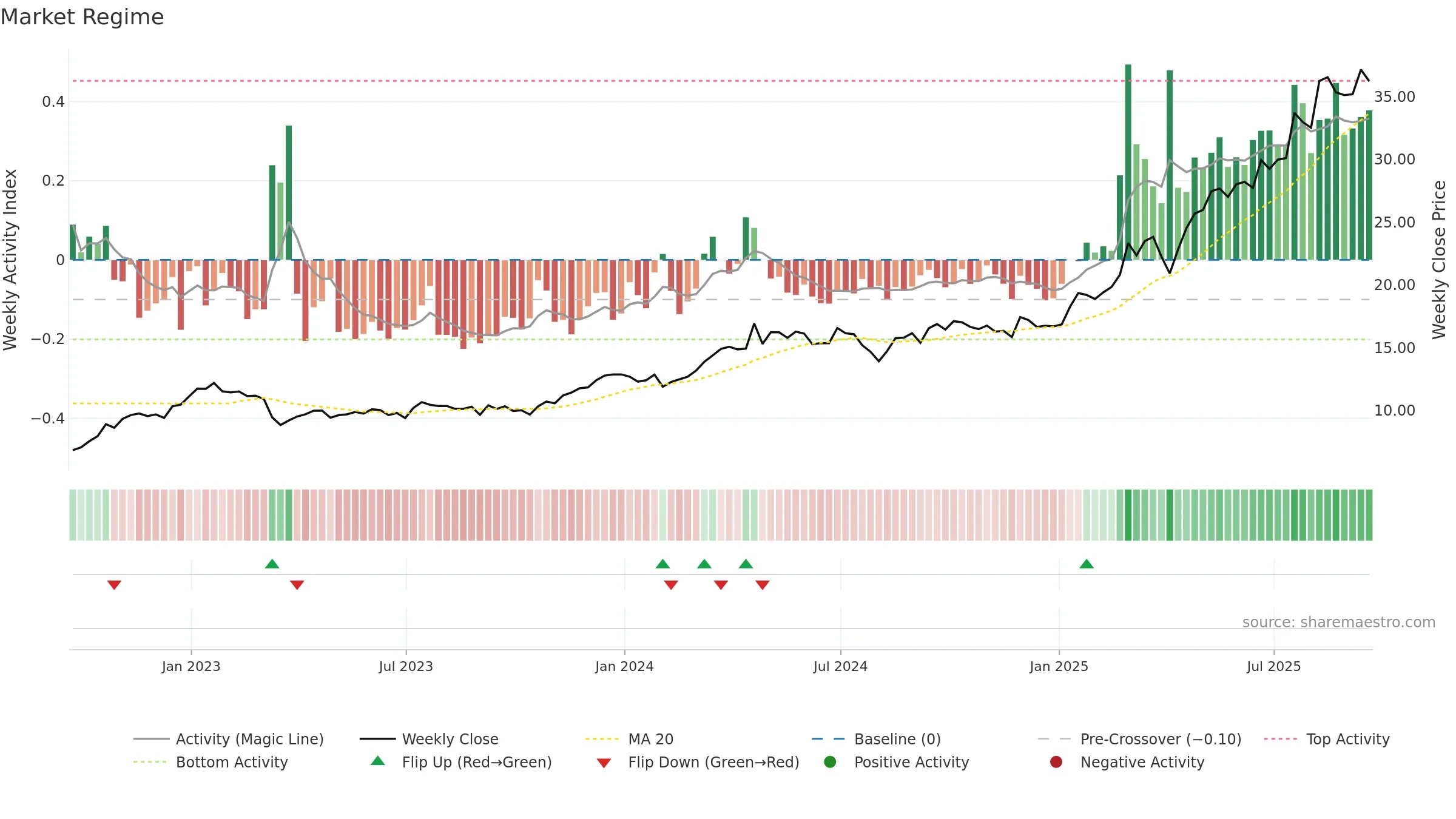Hide the Baseline (0) legend series
This screenshot has width=1456, height=819.
876,739
